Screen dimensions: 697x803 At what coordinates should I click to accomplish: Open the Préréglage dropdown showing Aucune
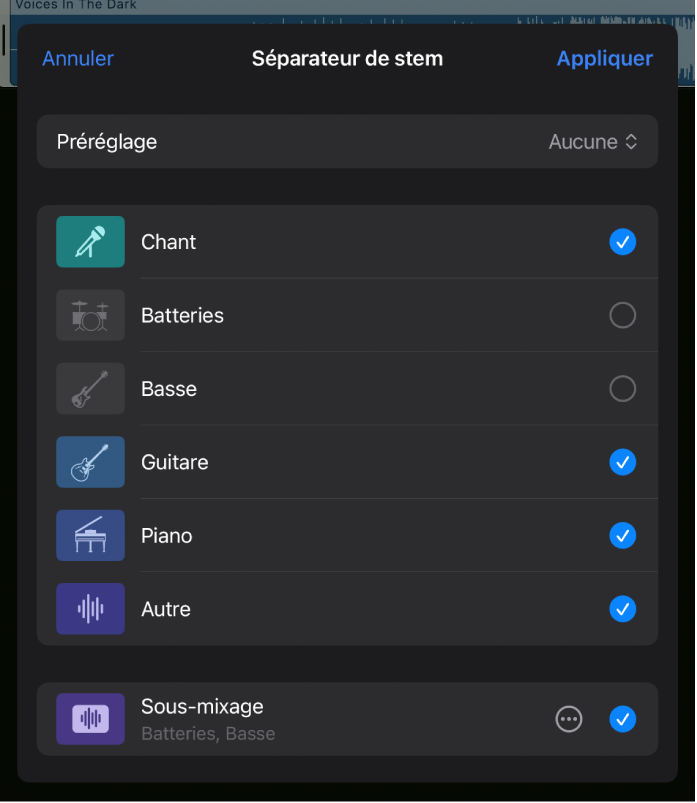click(x=593, y=142)
